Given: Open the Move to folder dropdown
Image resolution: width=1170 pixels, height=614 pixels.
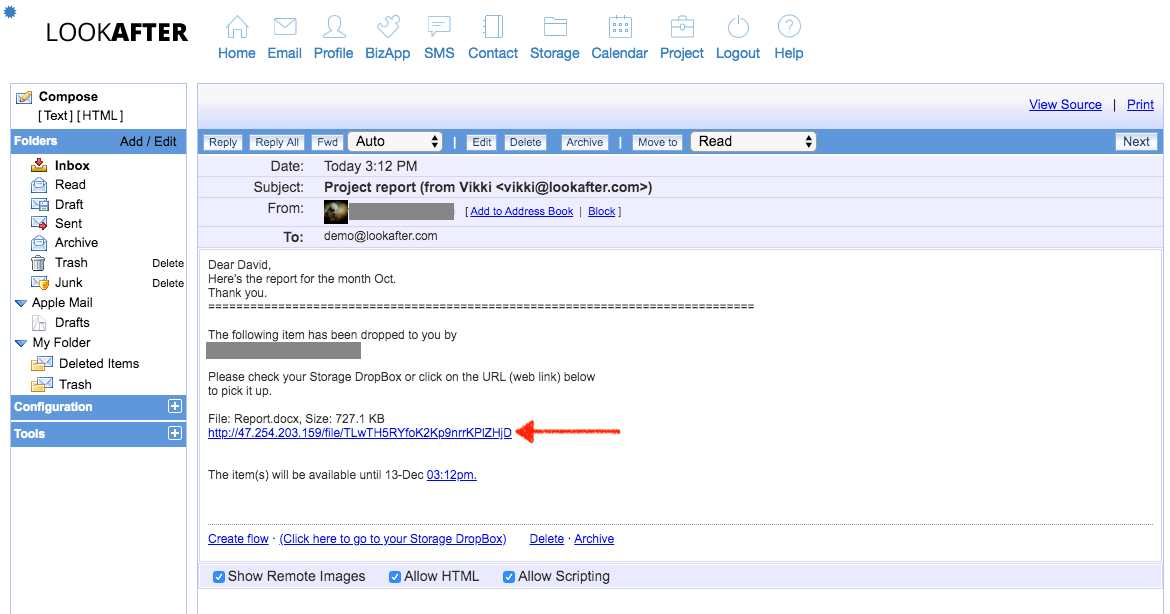Looking at the screenshot, I should [x=753, y=142].
